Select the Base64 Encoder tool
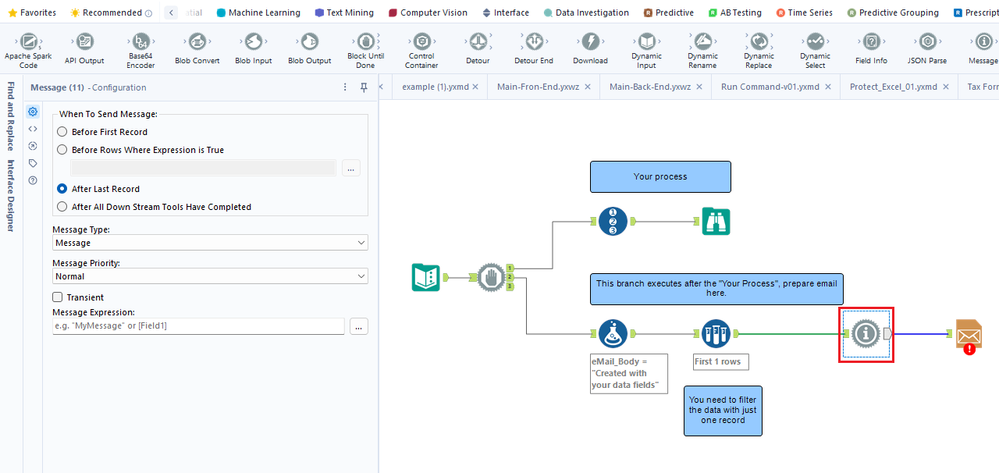The width and height of the screenshot is (999, 473). [140, 50]
